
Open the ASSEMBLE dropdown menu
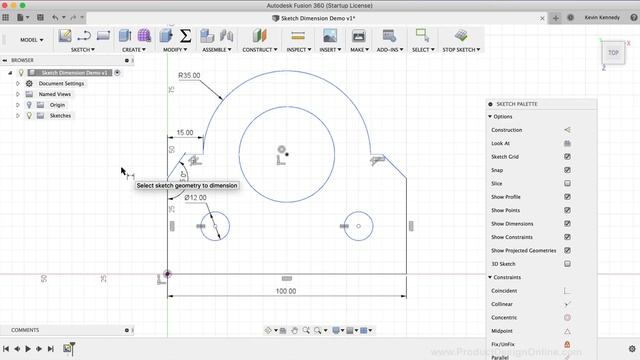click(217, 50)
